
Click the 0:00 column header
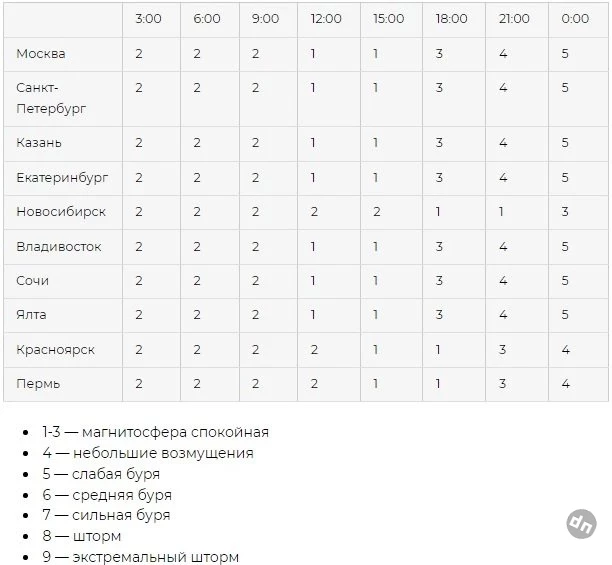pos(575,19)
